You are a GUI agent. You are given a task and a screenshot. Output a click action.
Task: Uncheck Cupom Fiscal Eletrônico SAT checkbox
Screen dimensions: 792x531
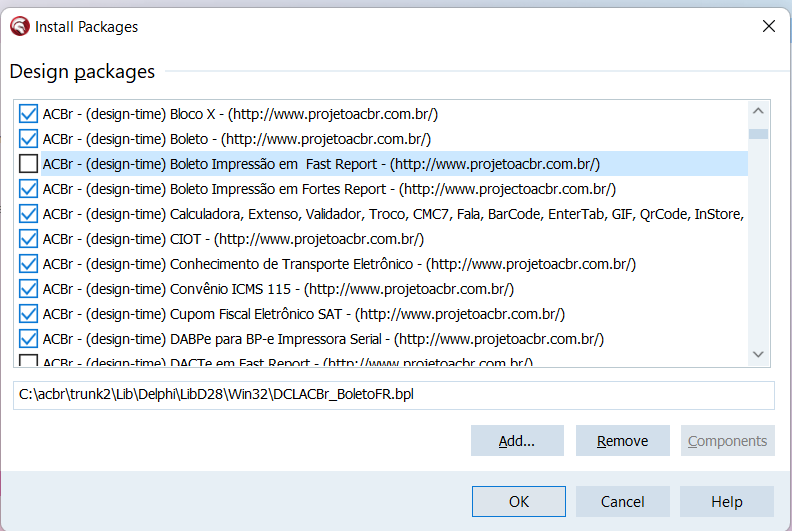[x=28, y=314]
